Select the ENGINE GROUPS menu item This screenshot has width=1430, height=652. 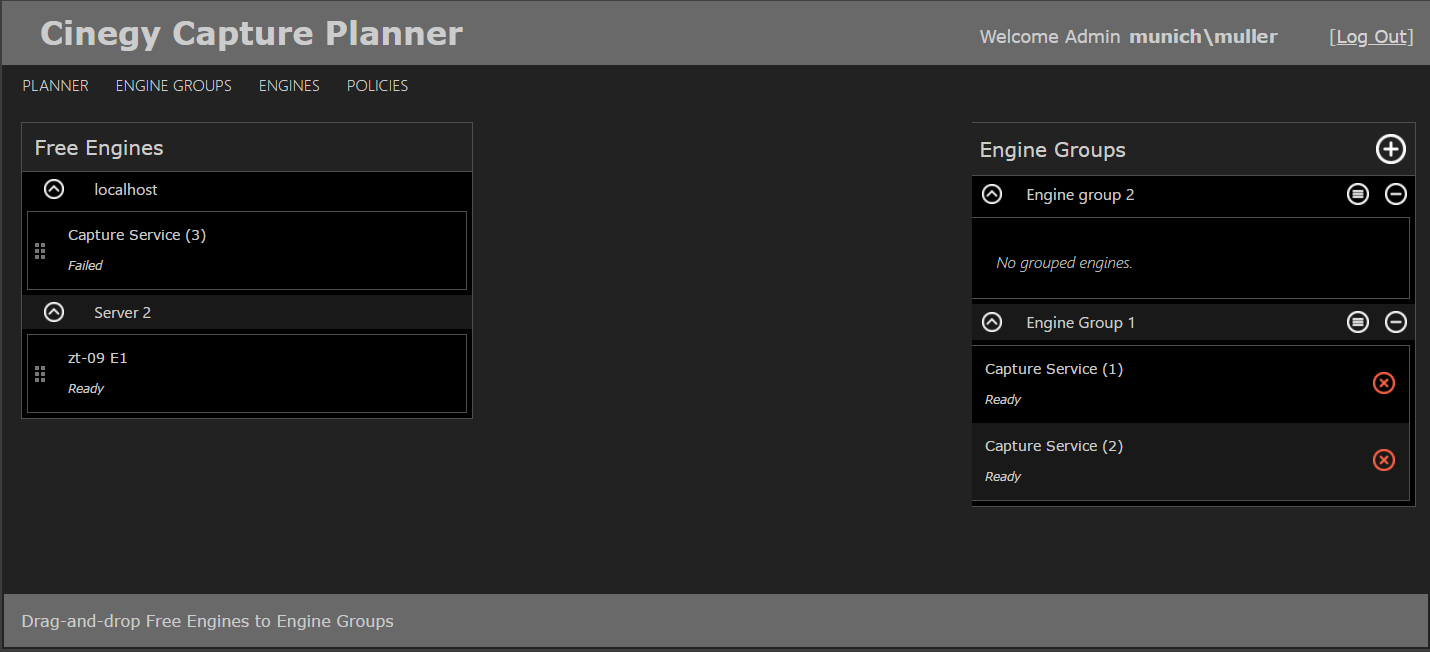click(x=173, y=85)
